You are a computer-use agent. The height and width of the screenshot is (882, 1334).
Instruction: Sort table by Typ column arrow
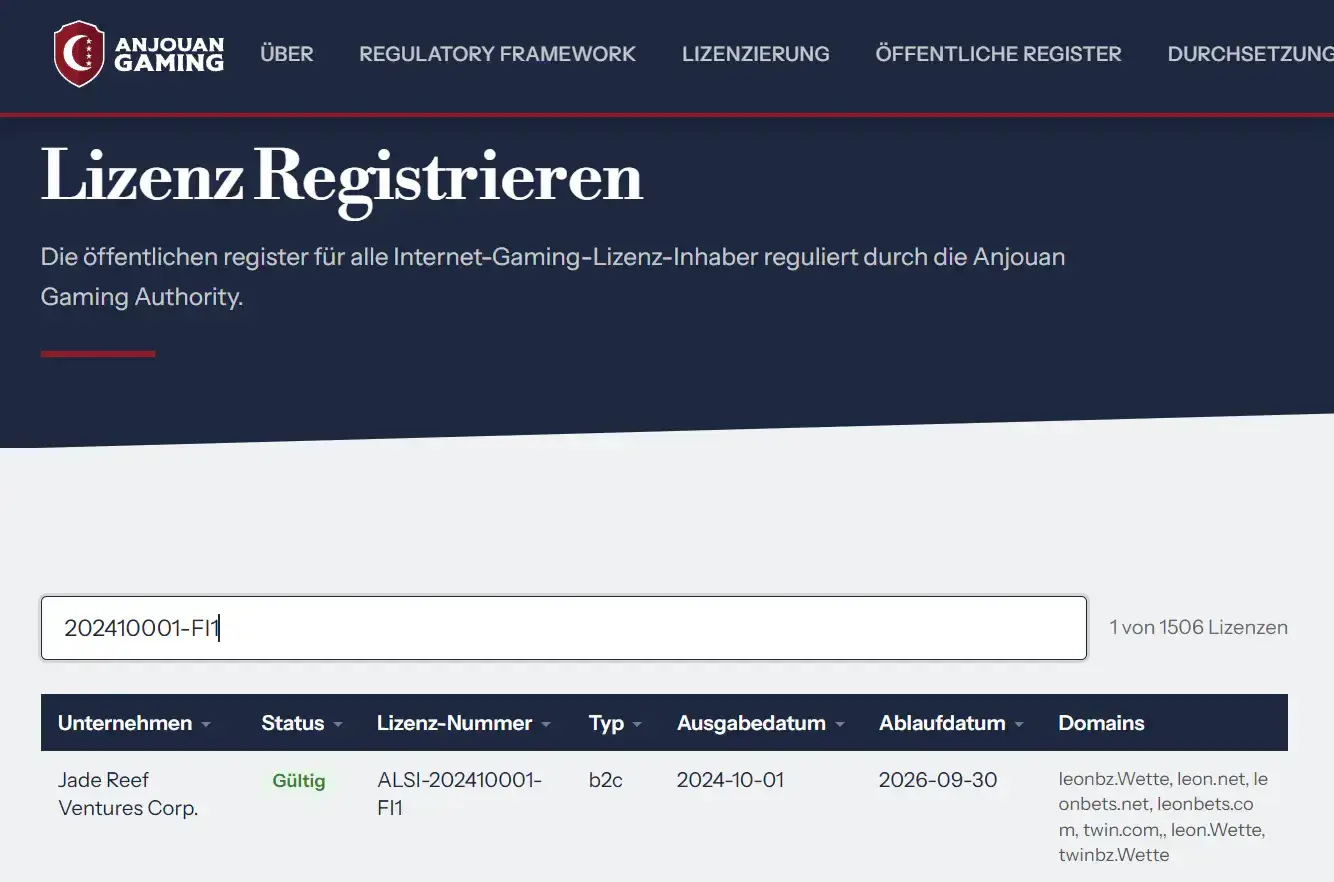pos(637,724)
